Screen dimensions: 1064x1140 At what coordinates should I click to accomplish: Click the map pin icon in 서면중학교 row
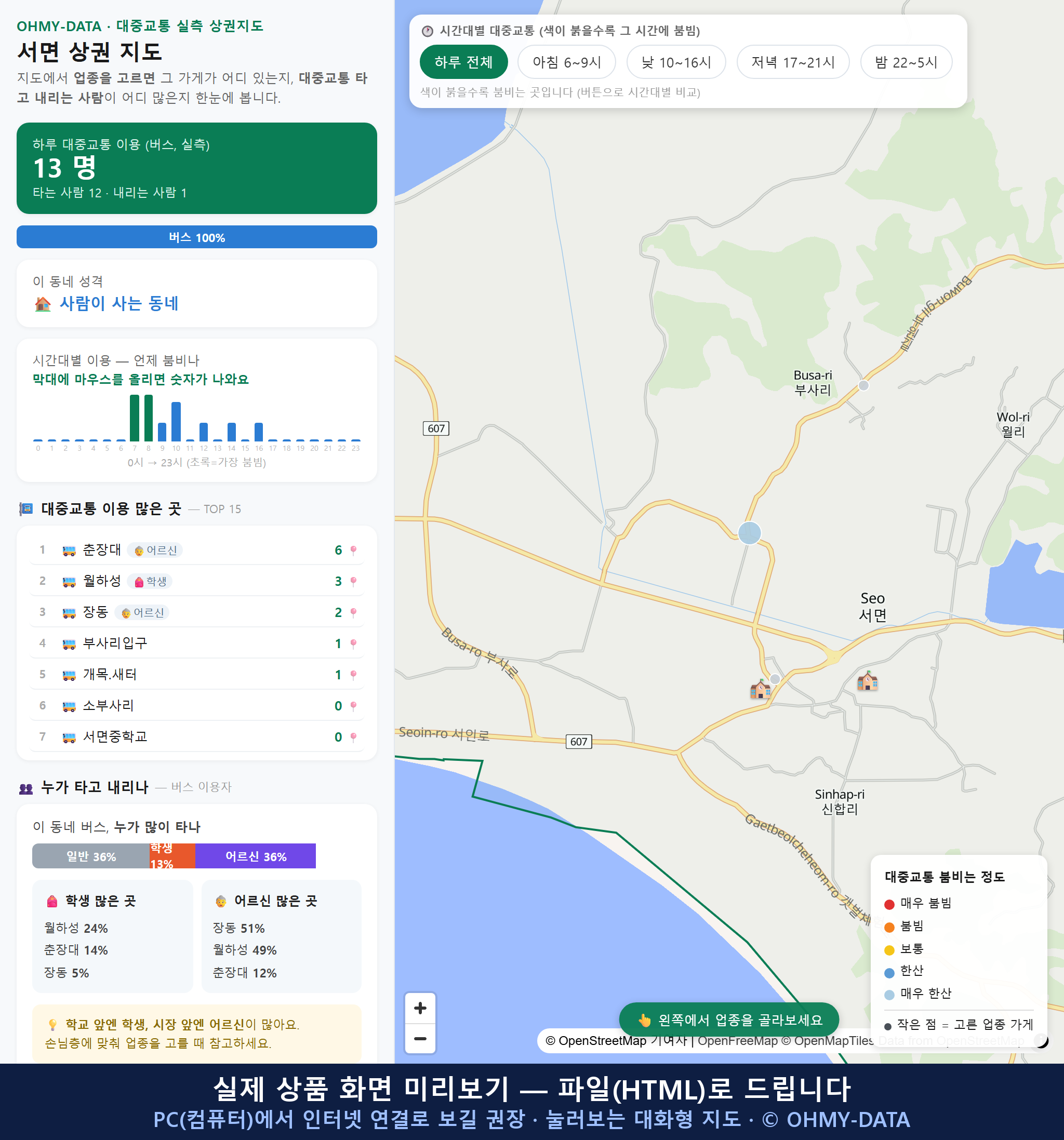353,737
